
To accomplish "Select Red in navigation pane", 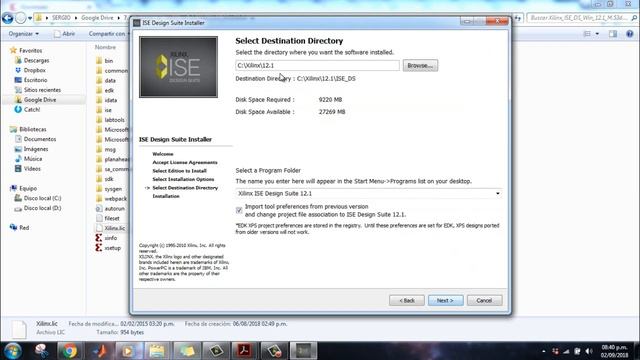I will (24, 227).
